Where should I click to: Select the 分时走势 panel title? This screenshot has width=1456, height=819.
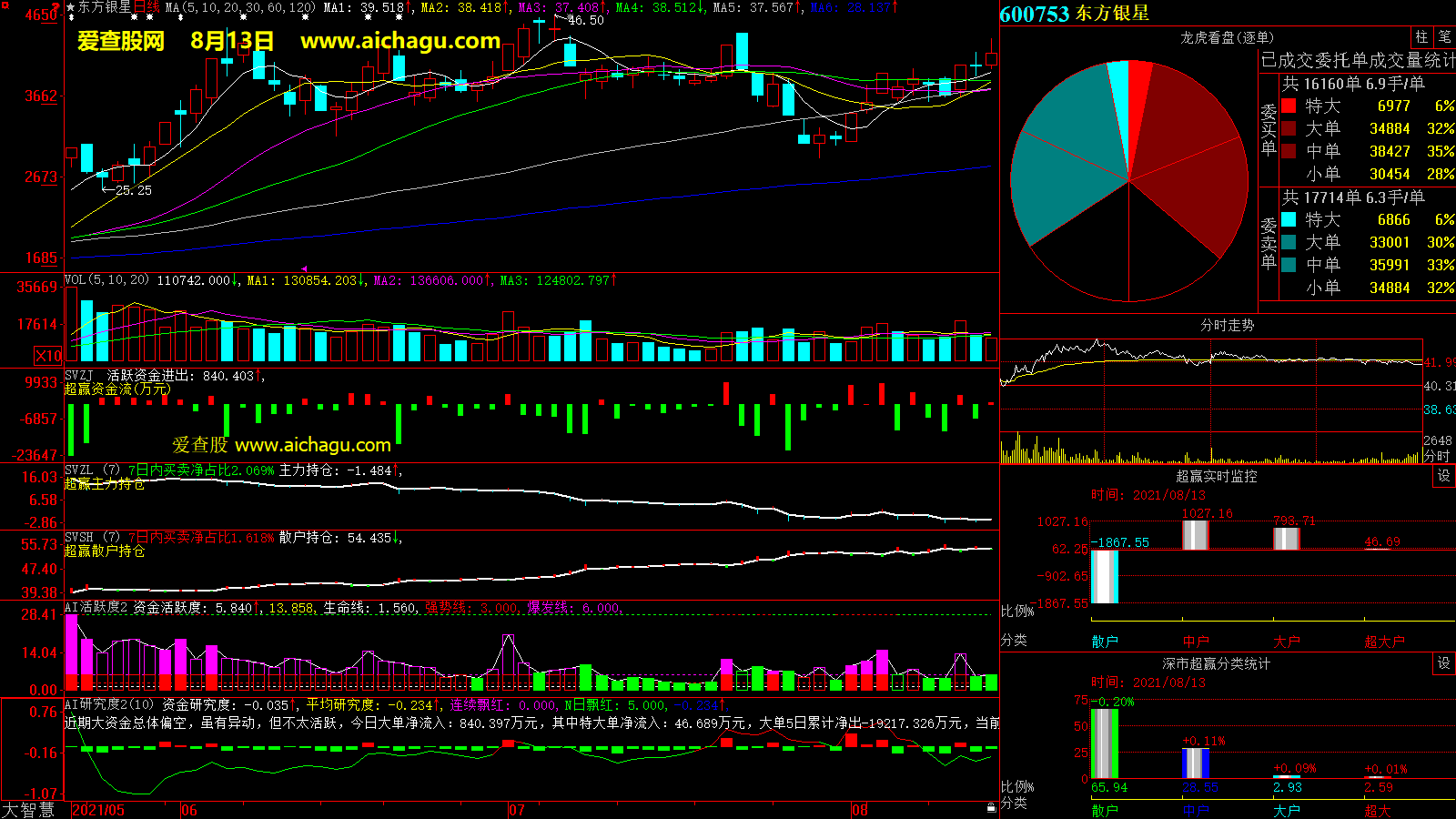coord(1227,325)
